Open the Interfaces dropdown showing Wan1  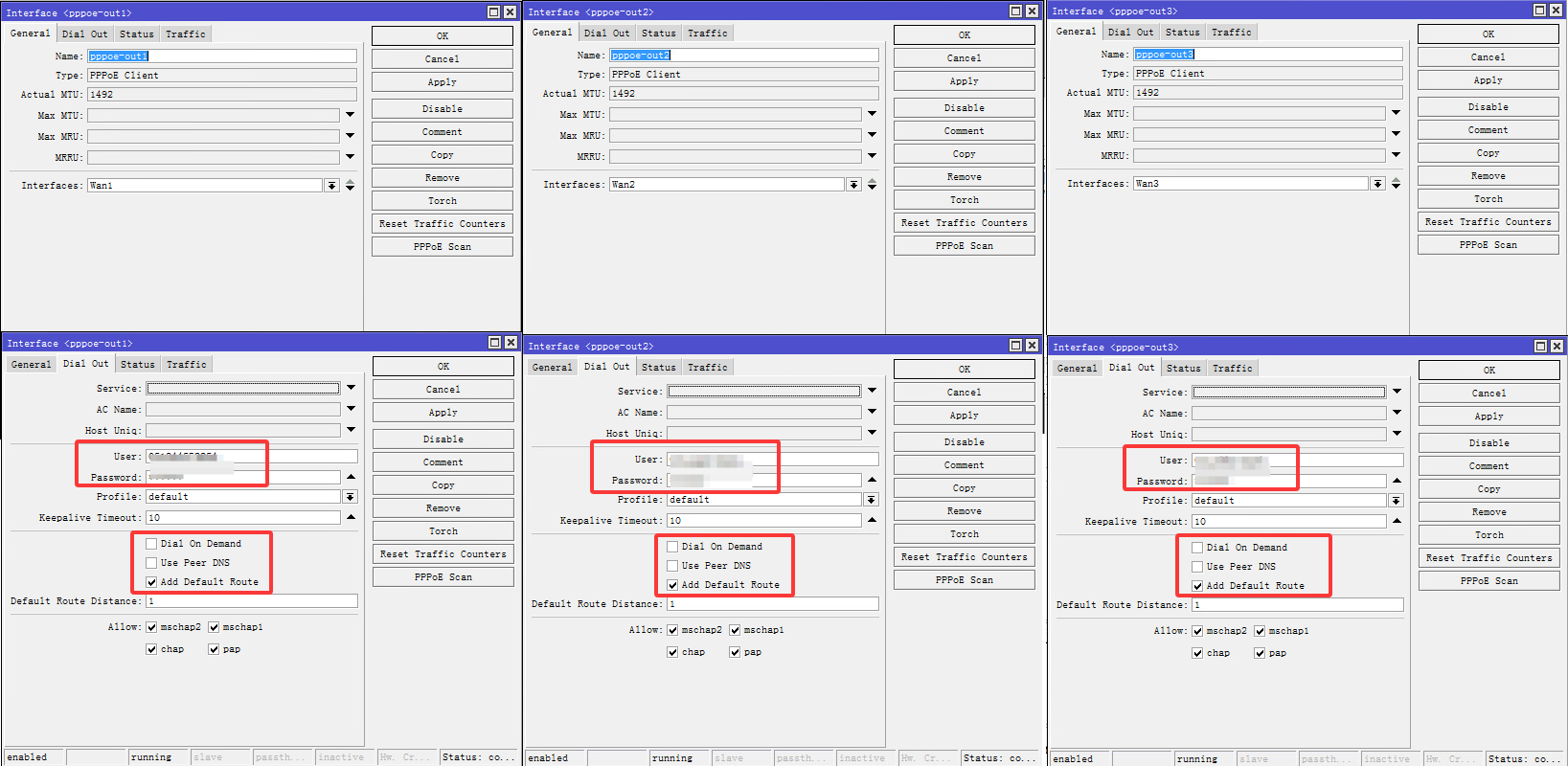point(331,186)
